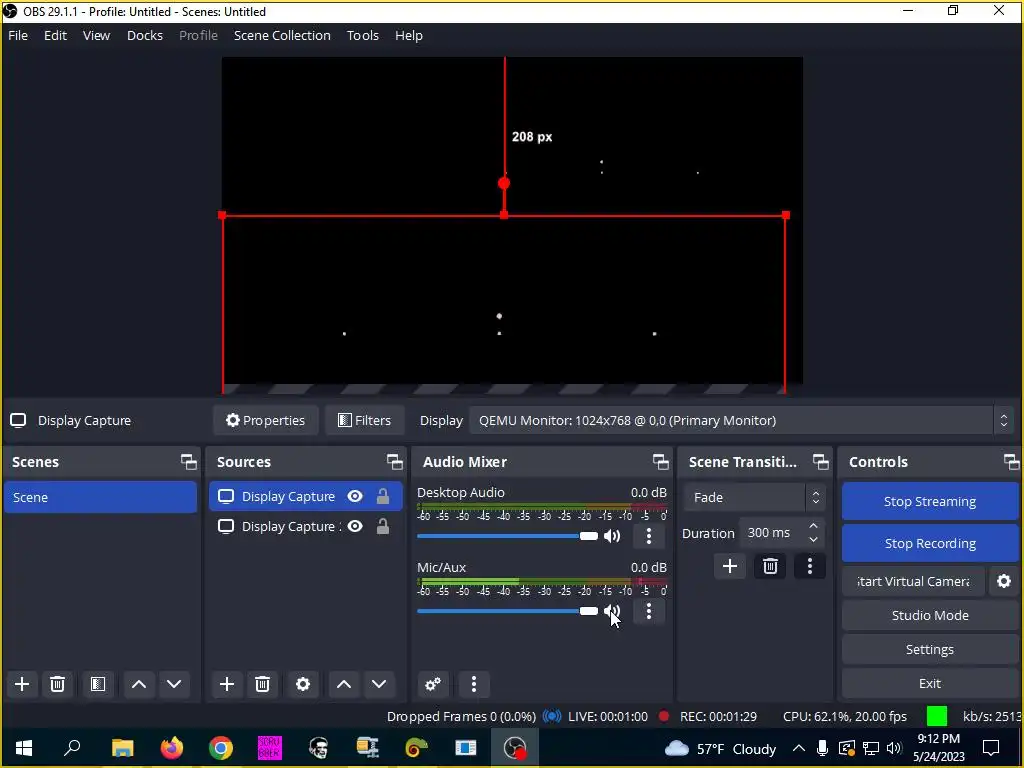Click Stop Streaming button
The height and width of the screenshot is (768, 1024).
tap(930, 502)
